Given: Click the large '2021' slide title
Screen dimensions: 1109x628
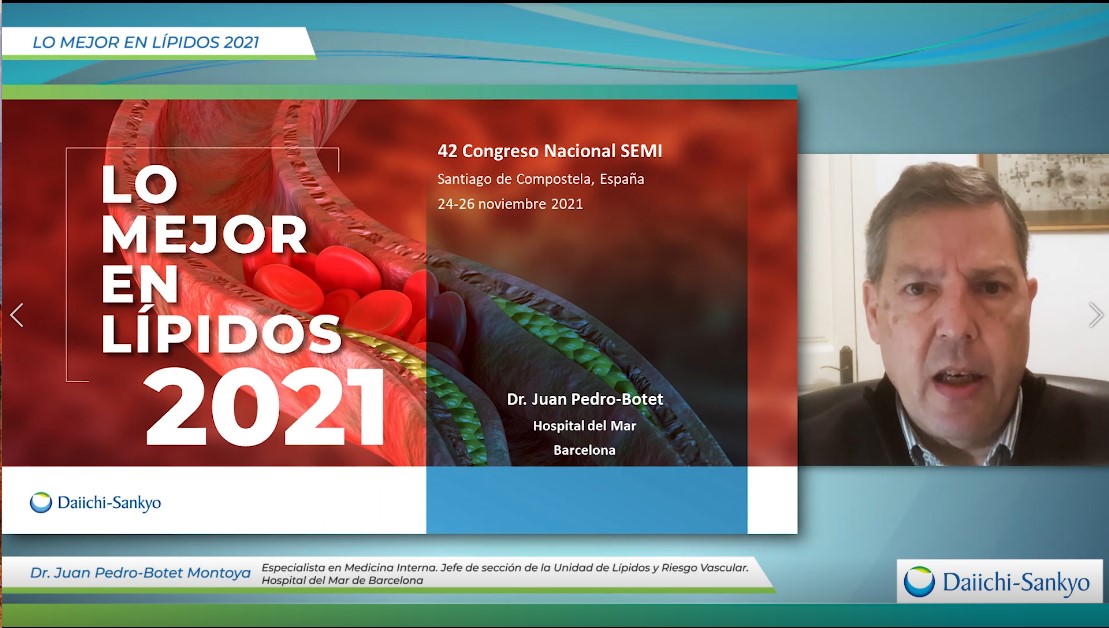Looking at the screenshot, I should click(265, 407).
